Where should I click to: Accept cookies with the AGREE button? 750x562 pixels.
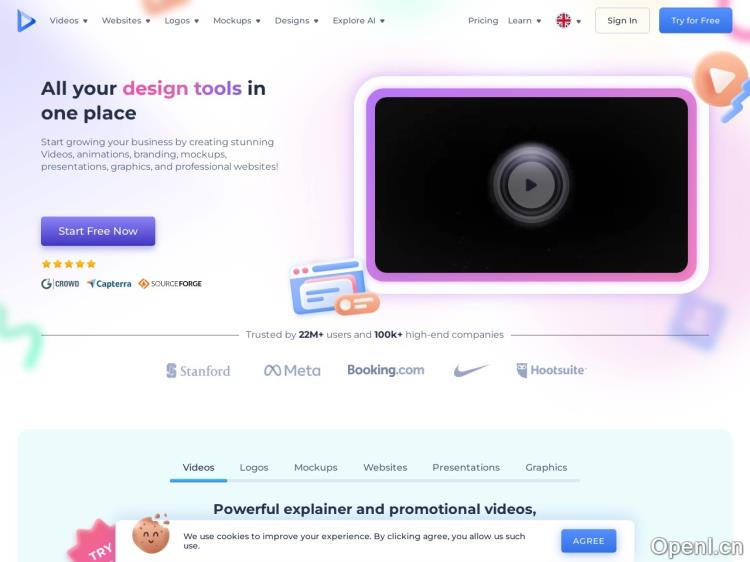pyautogui.click(x=588, y=541)
